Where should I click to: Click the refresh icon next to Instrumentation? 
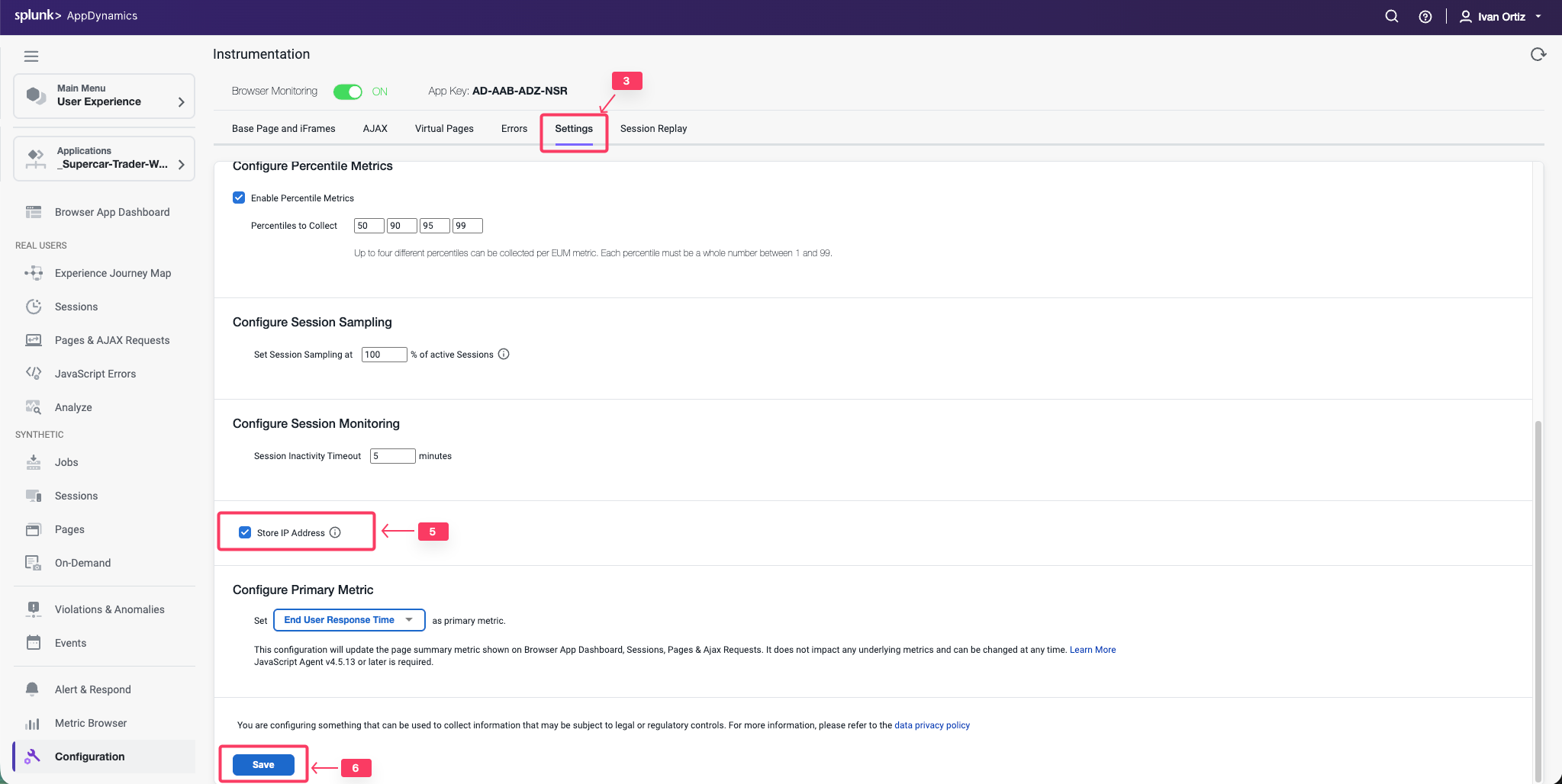pos(1538,54)
